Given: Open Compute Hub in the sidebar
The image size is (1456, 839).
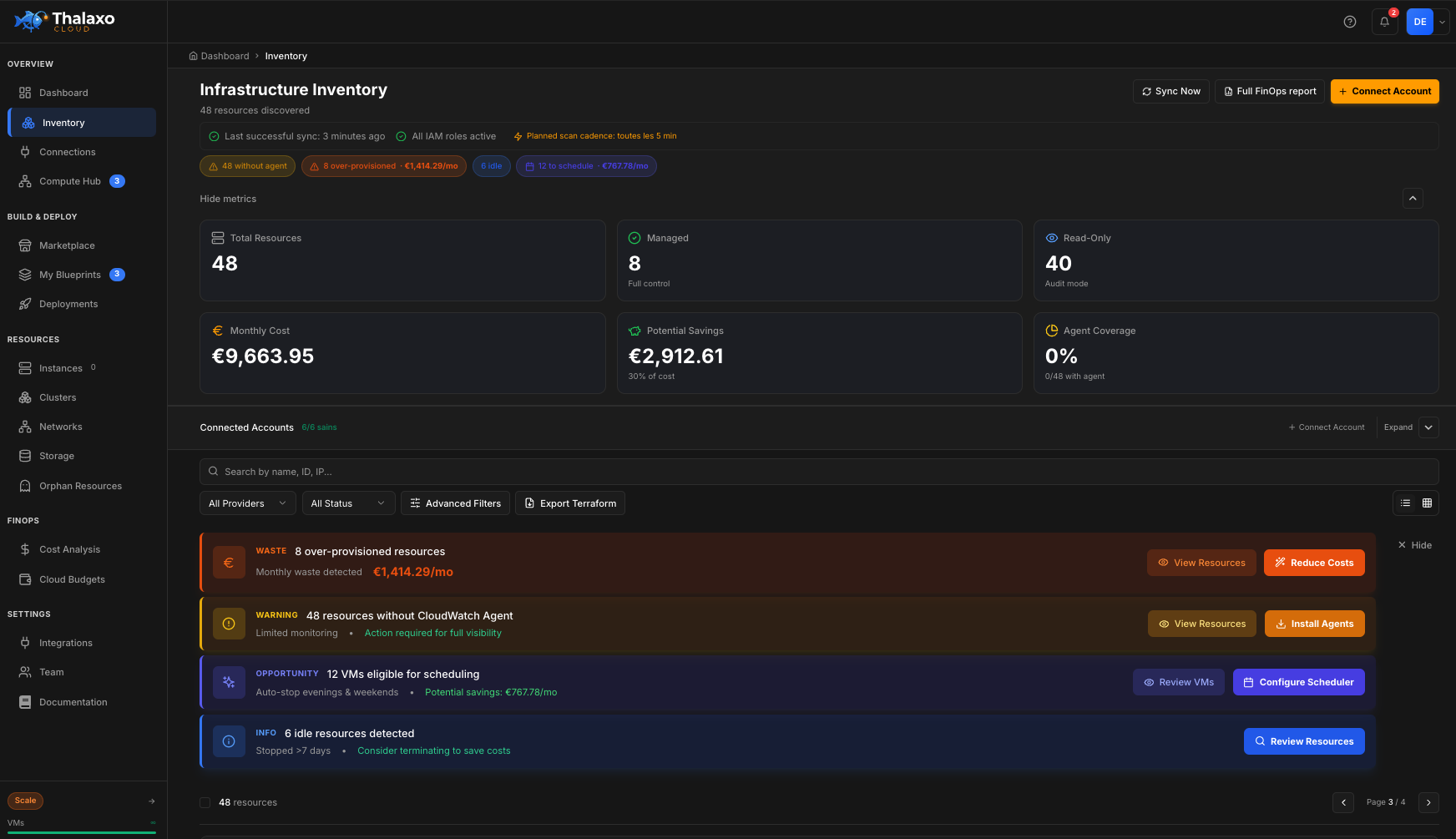Looking at the screenshot, I should point(82,181).
